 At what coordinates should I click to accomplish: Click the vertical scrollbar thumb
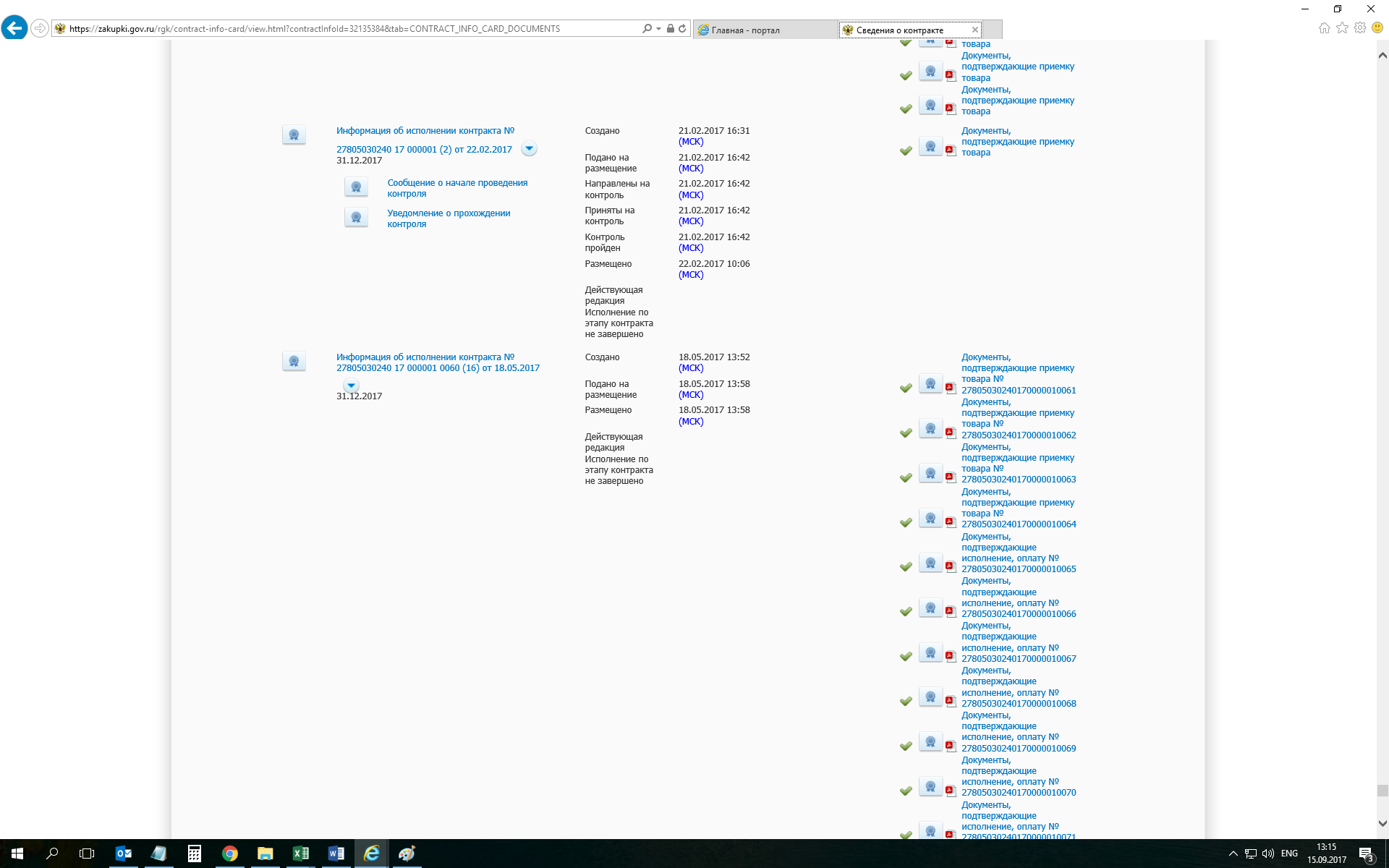tap(1382, 791)
